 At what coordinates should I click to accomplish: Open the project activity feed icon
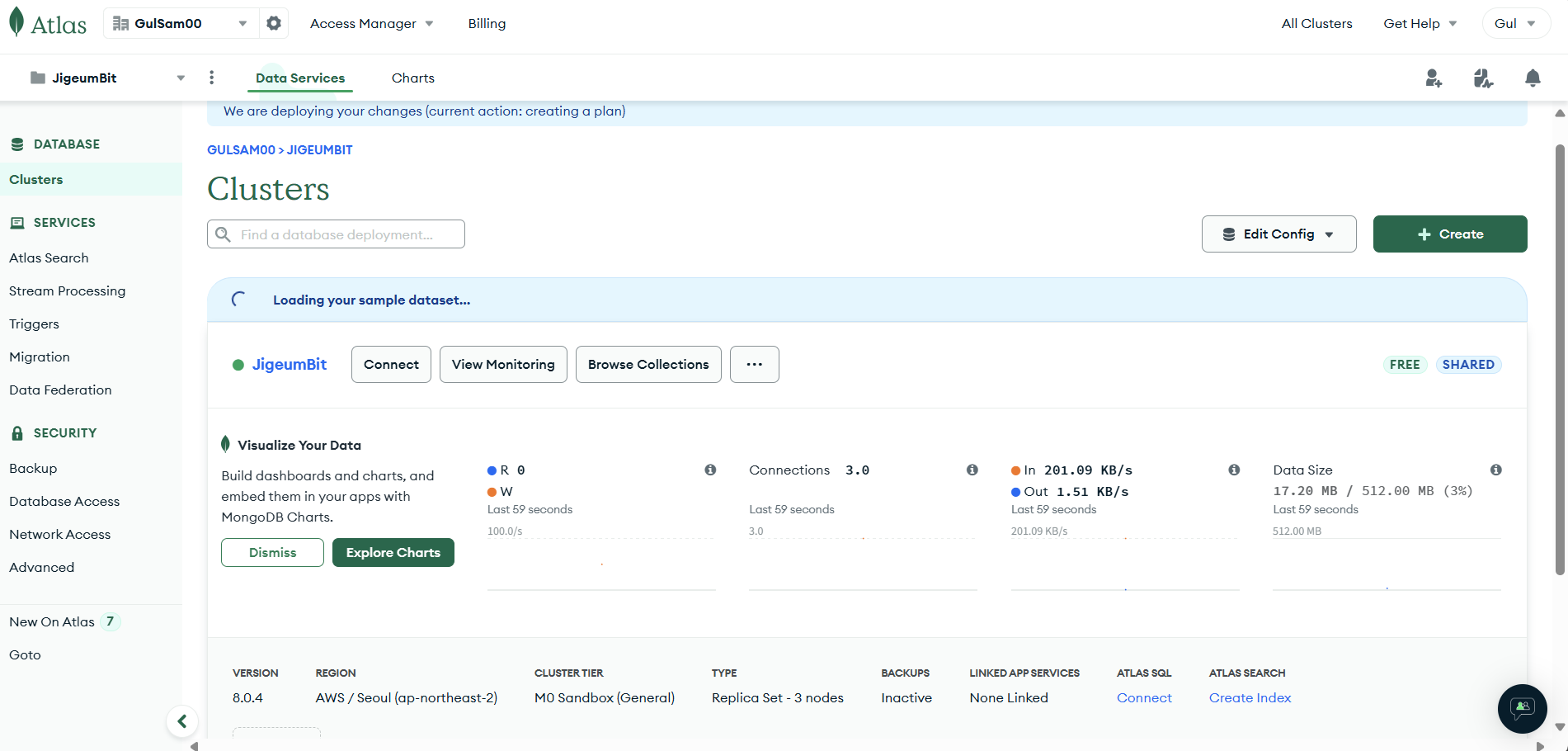1483,78
